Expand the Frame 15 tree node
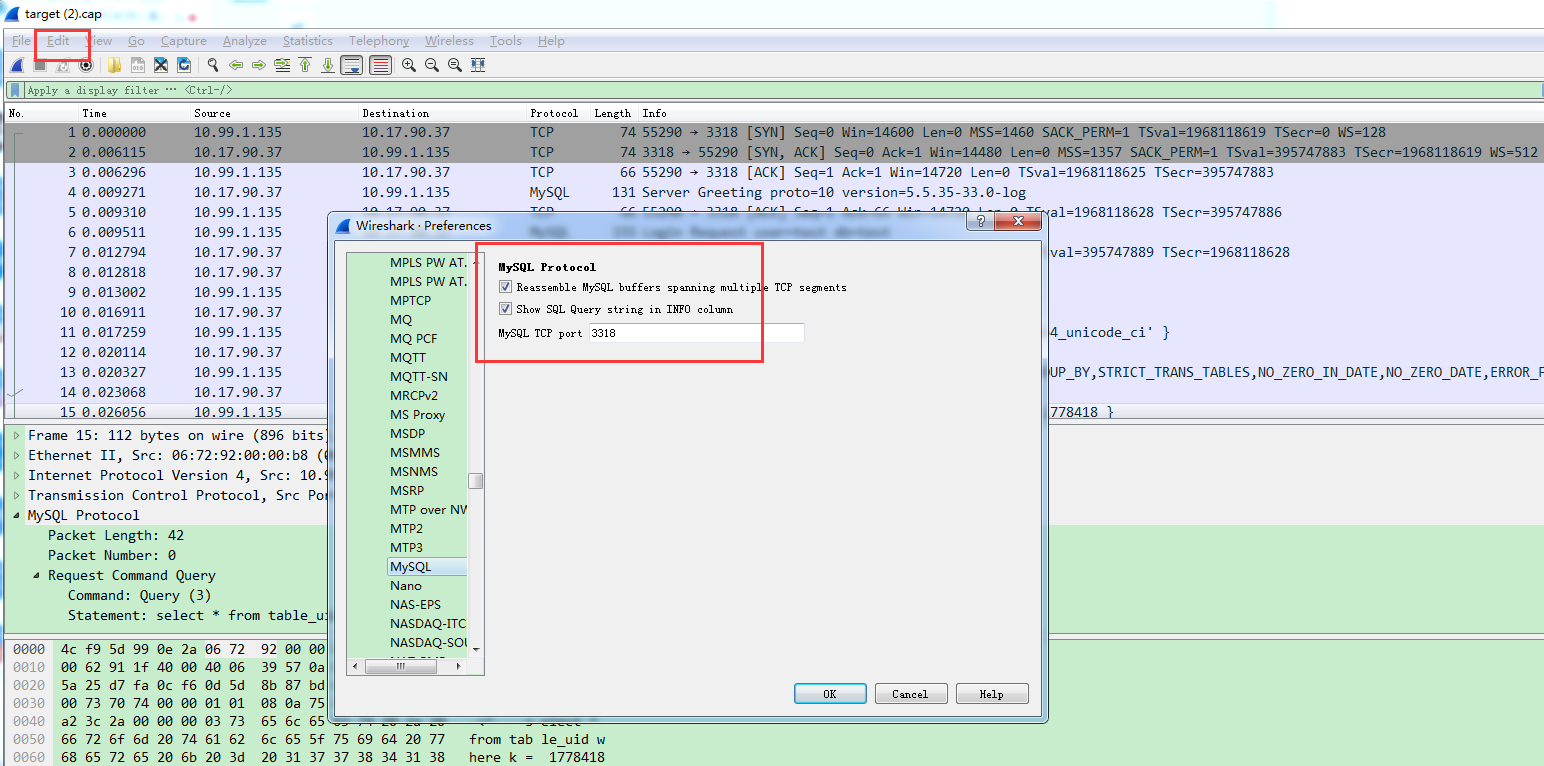Image resolution: width=1544 pixels, height=766 pixels. click(17, 435)
